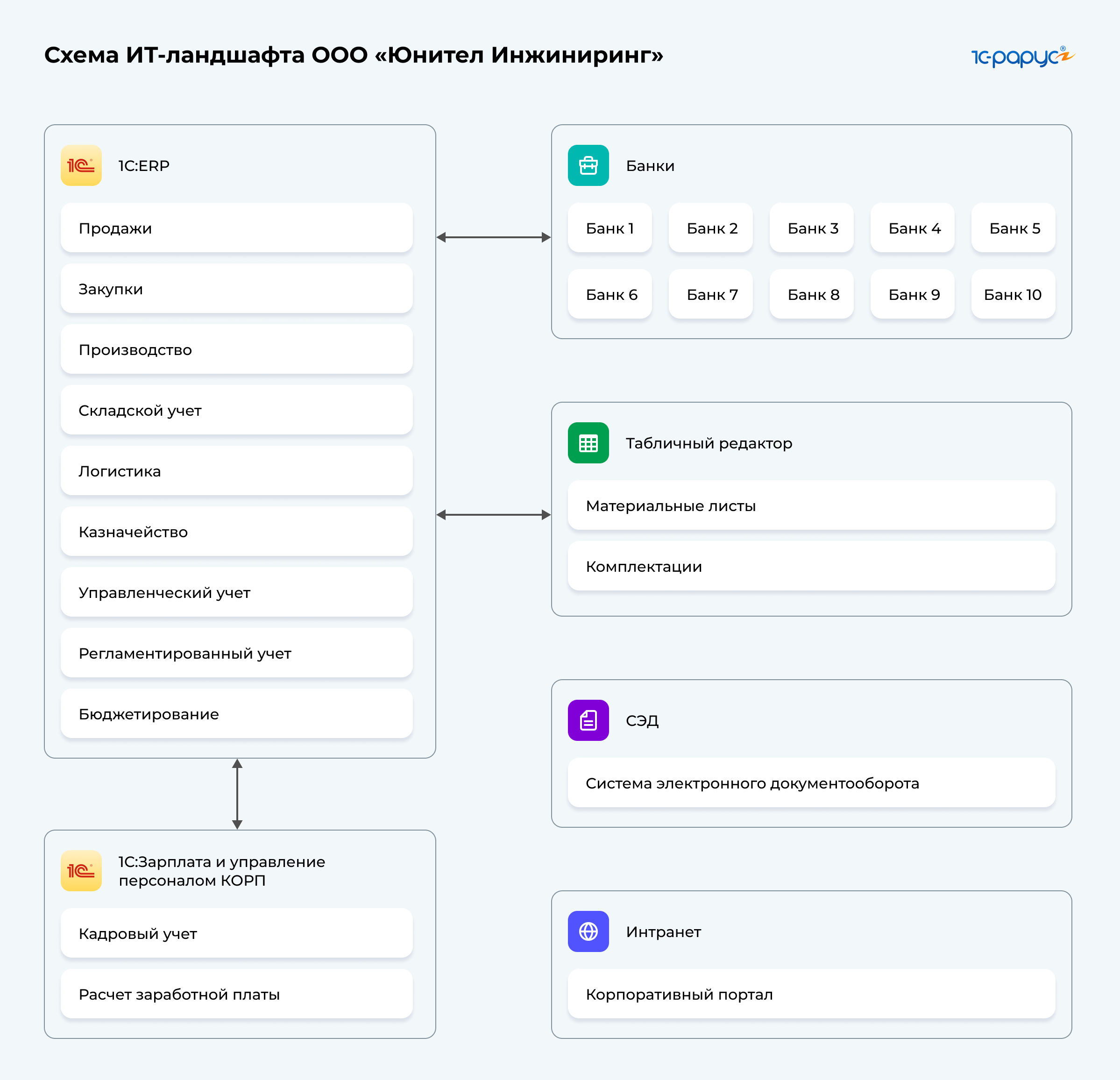The image size is (1120, 1080).
Task: Select the Кадровый учет block
Action: [x=237, y=933]
